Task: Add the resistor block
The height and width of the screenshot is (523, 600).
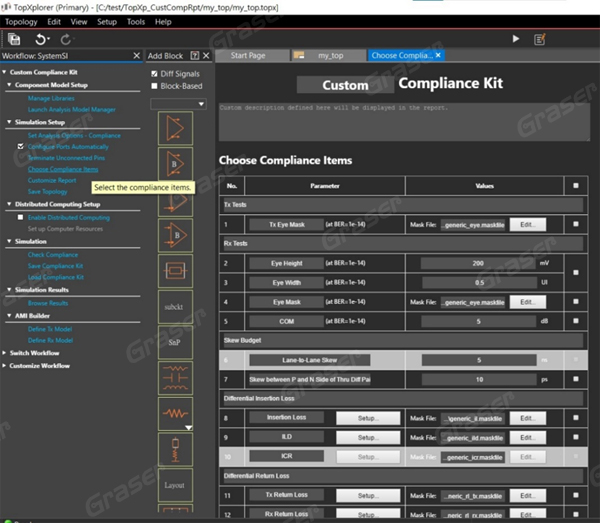Action: pos(175,414)
